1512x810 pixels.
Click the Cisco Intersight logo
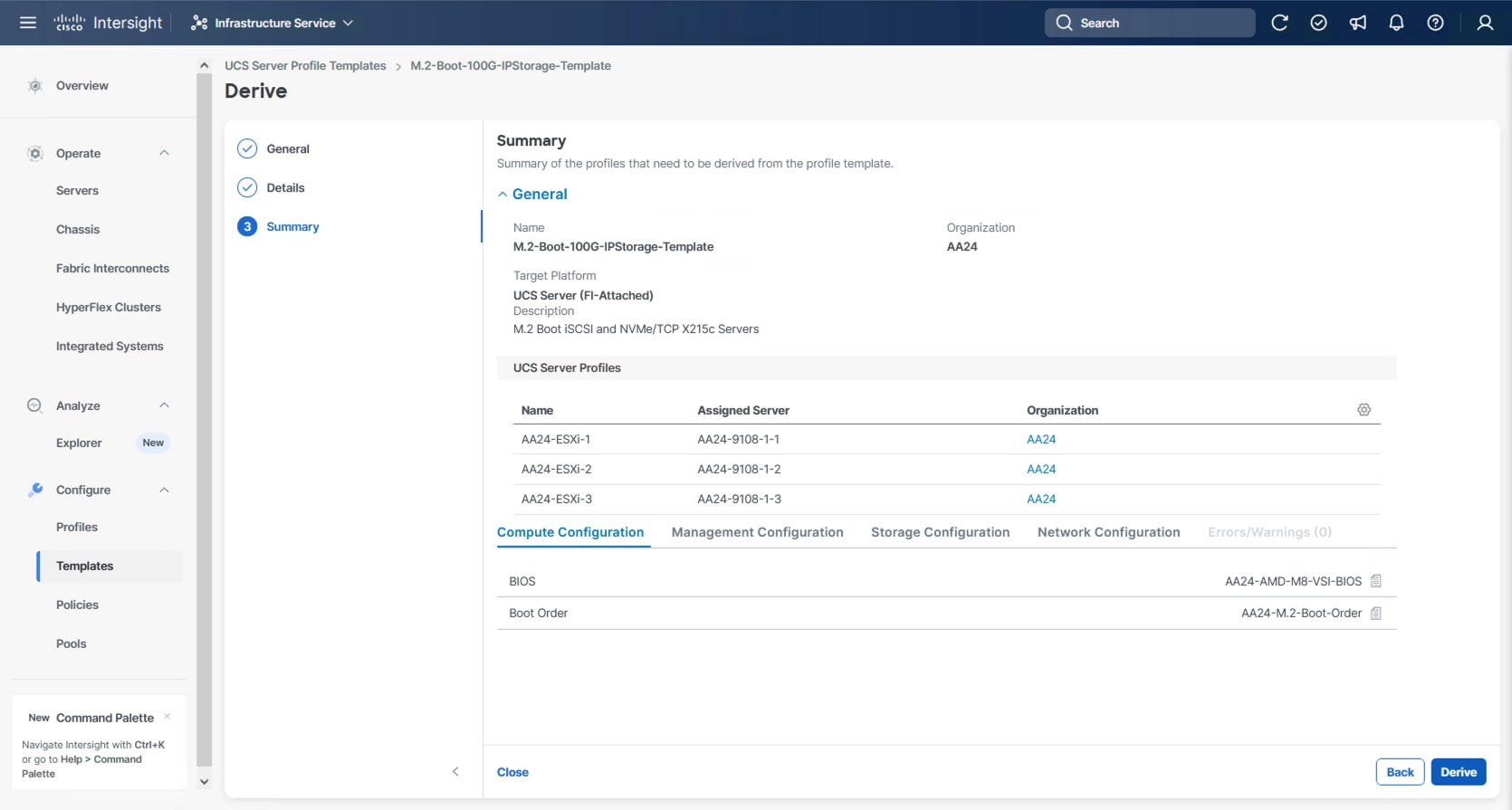click(108, 23)
